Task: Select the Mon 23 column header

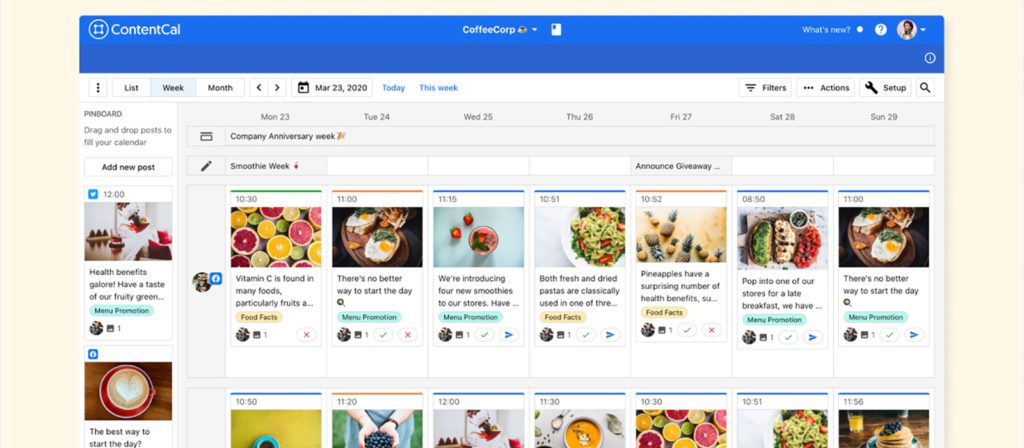Action: 275,117
